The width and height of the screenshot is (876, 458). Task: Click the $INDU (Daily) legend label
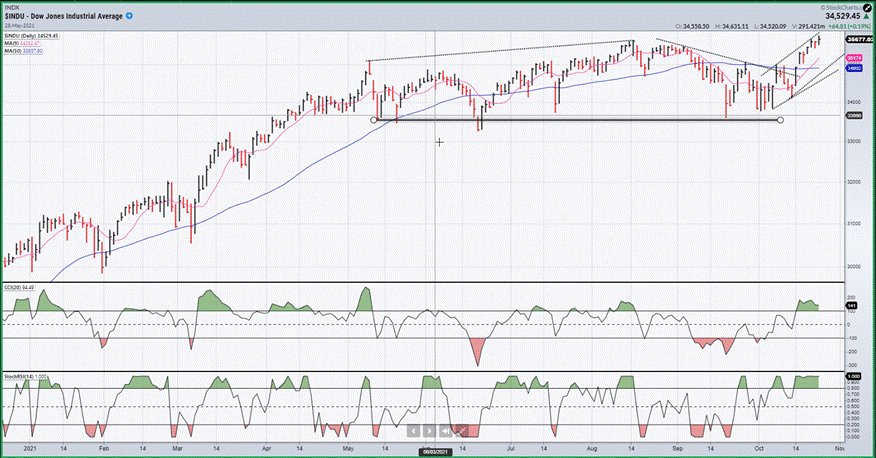[31, 36]
